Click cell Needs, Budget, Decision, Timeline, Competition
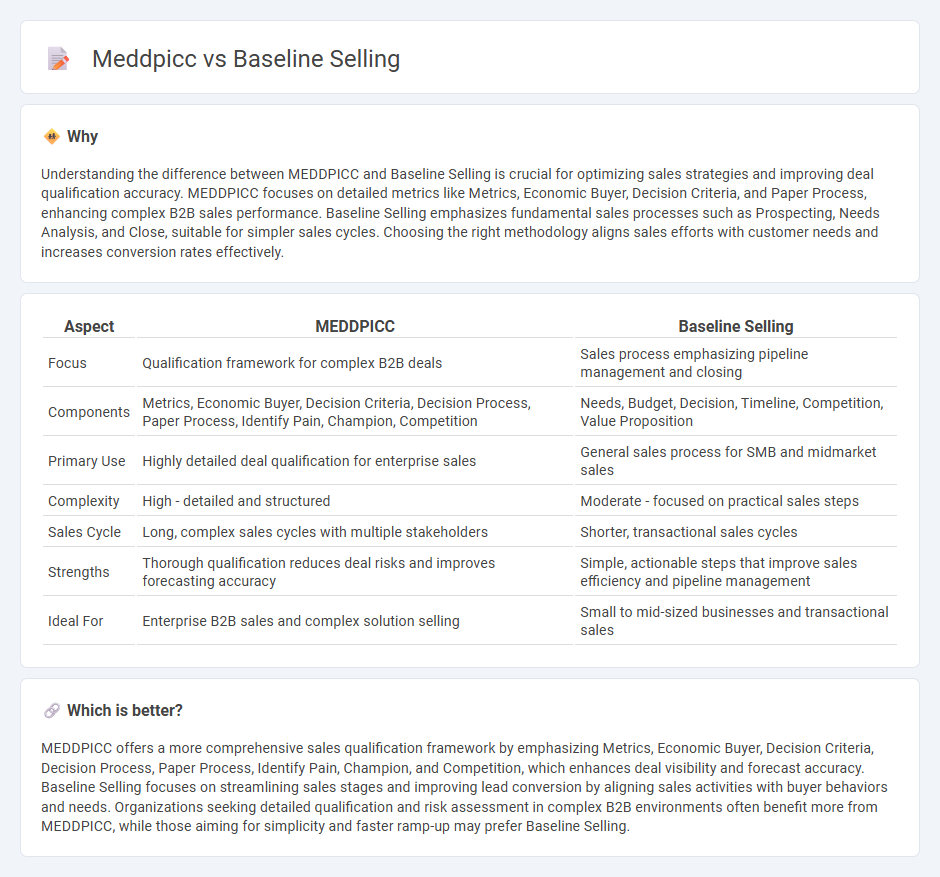940x877 pixels. click(736, 412)
